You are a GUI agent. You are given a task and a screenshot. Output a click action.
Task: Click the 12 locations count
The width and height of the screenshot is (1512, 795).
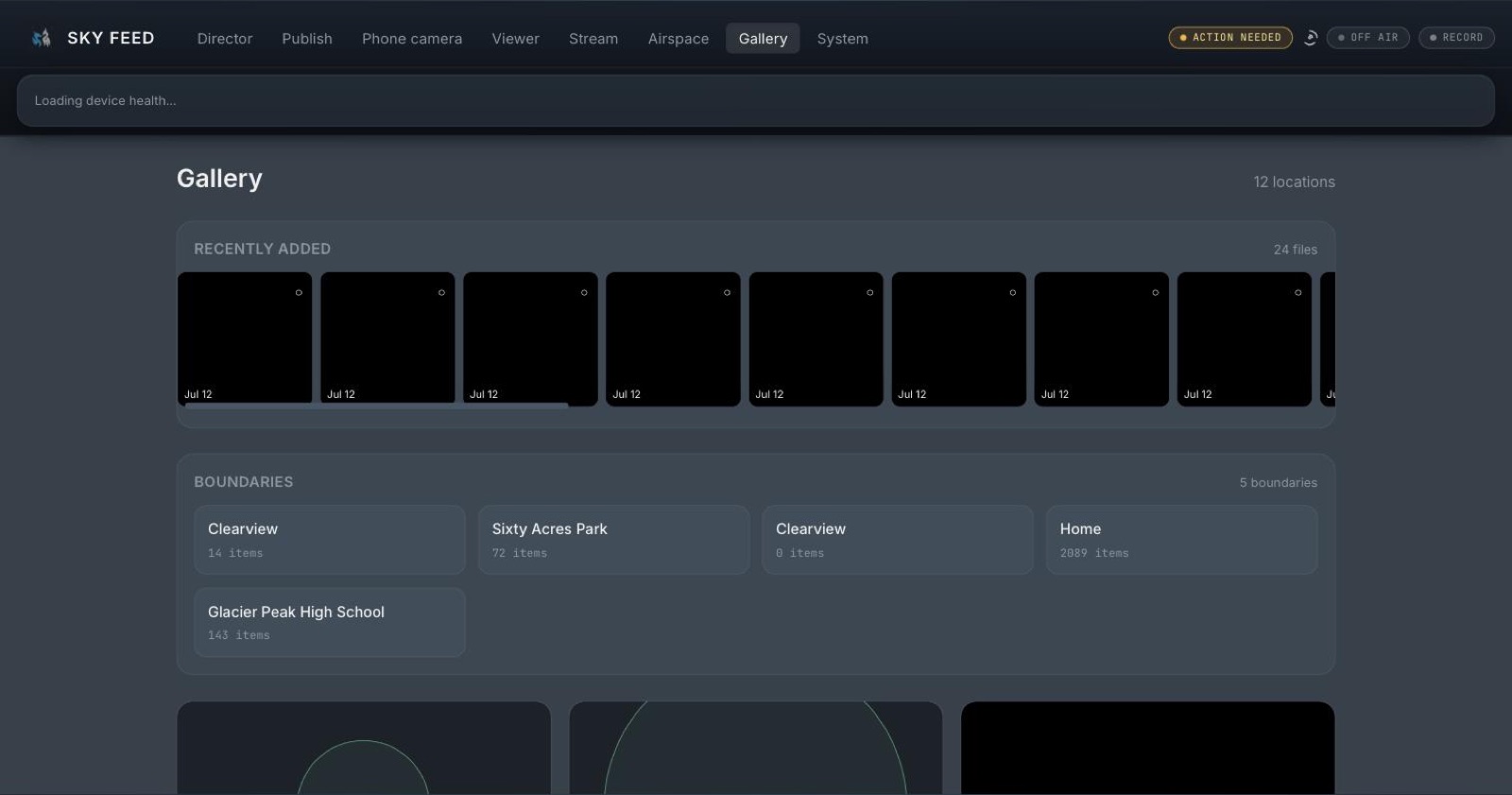click(x=1294, y=181)
